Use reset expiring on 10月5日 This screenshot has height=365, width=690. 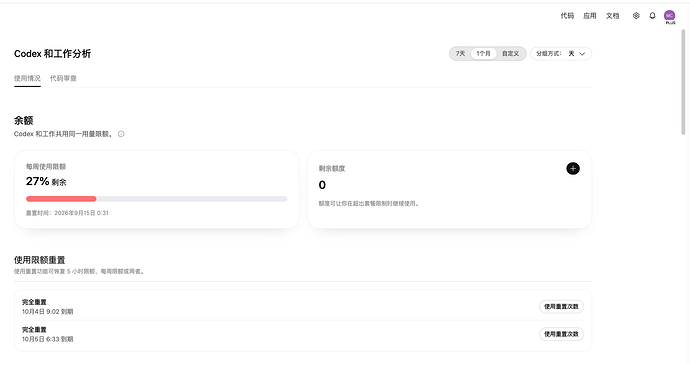(x=561, y=334)
